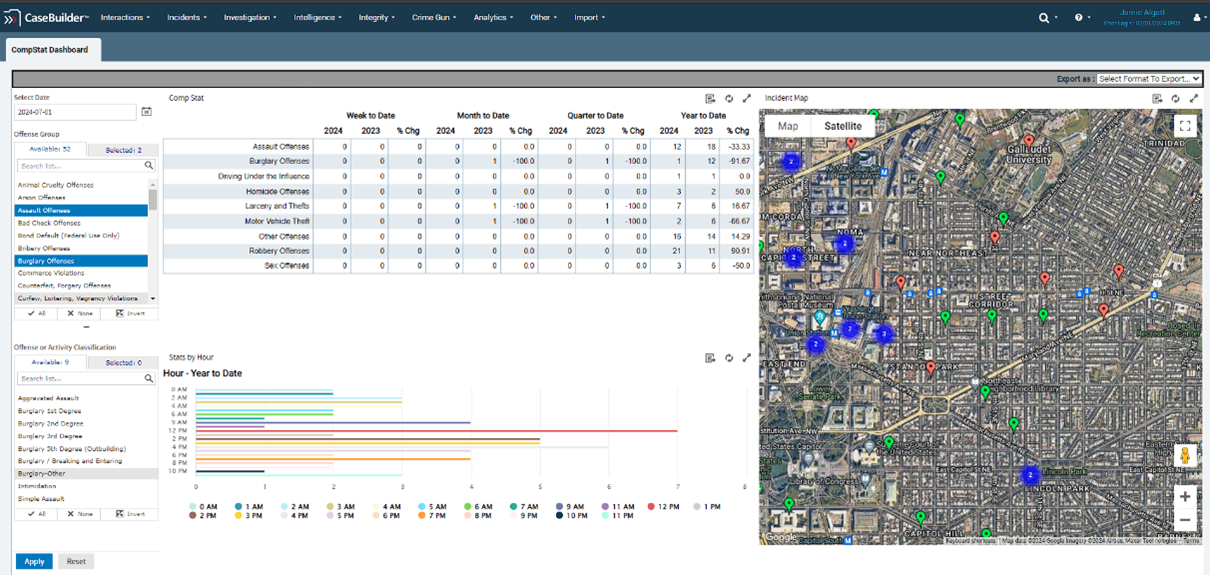Open the Import menu
Viewport: 1210px width, 575px height.
click(589, 17)
